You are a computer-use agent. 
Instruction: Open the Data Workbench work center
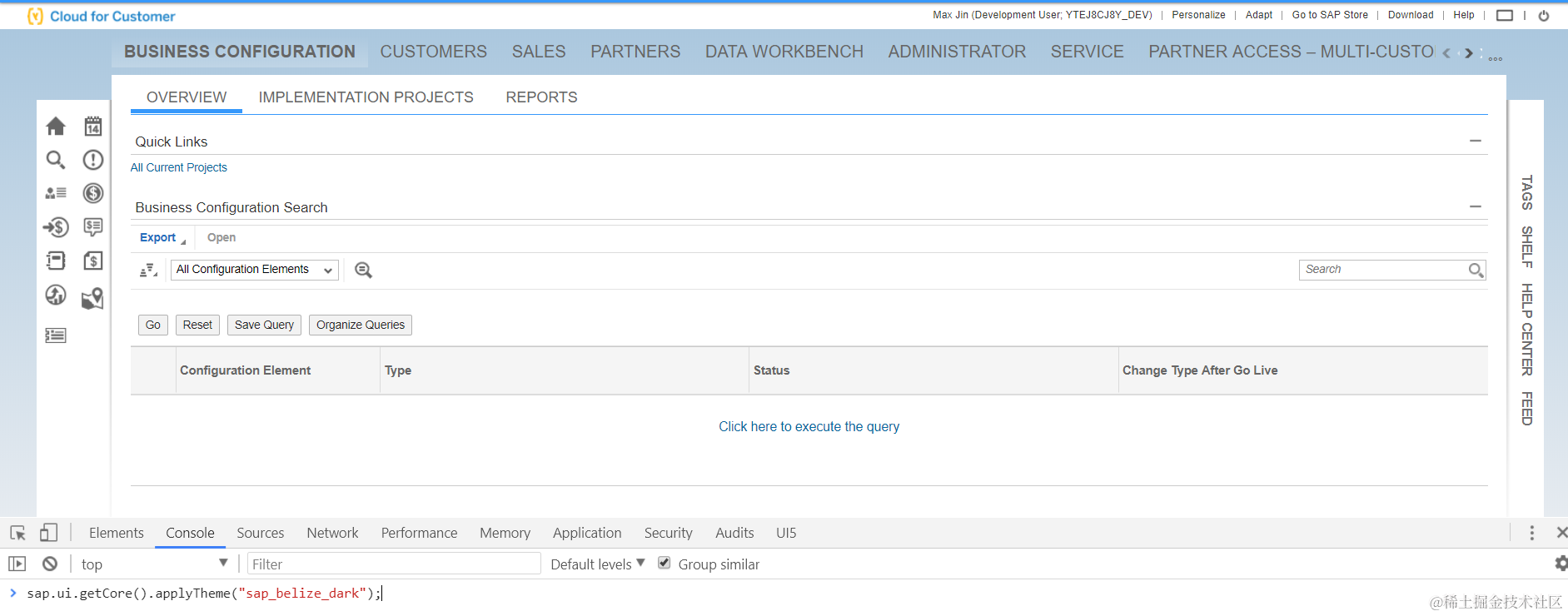pos(784,52)
